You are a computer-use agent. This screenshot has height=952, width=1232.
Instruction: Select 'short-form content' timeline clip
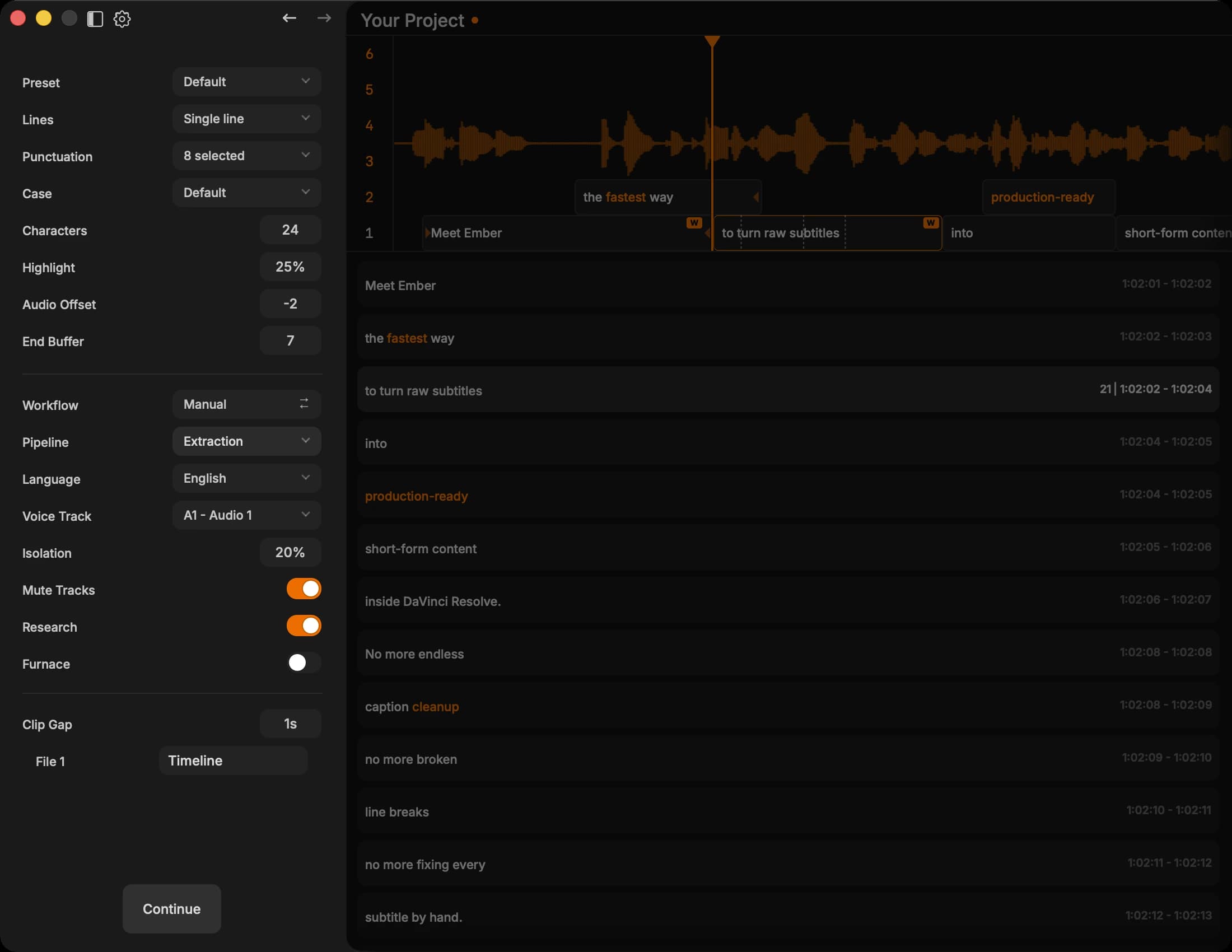pos(1173,233)
